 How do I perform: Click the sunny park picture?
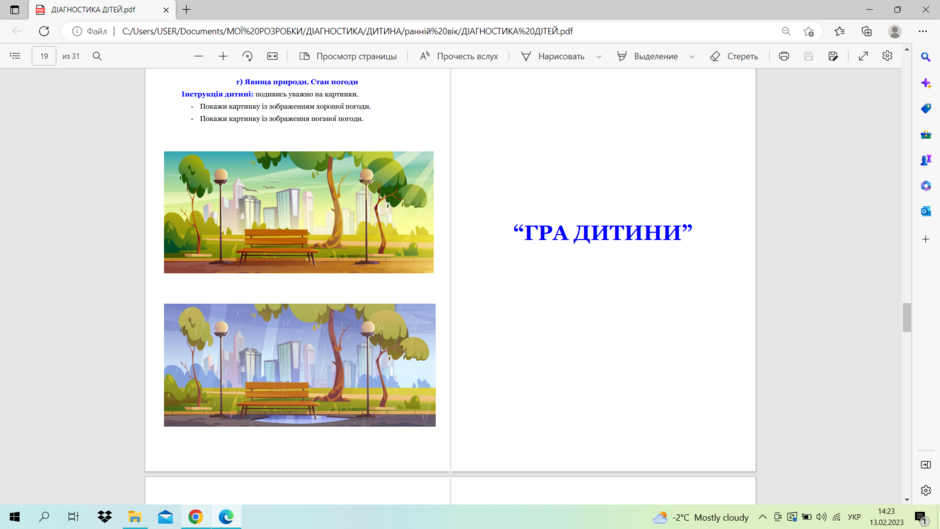tap(299, 212)
